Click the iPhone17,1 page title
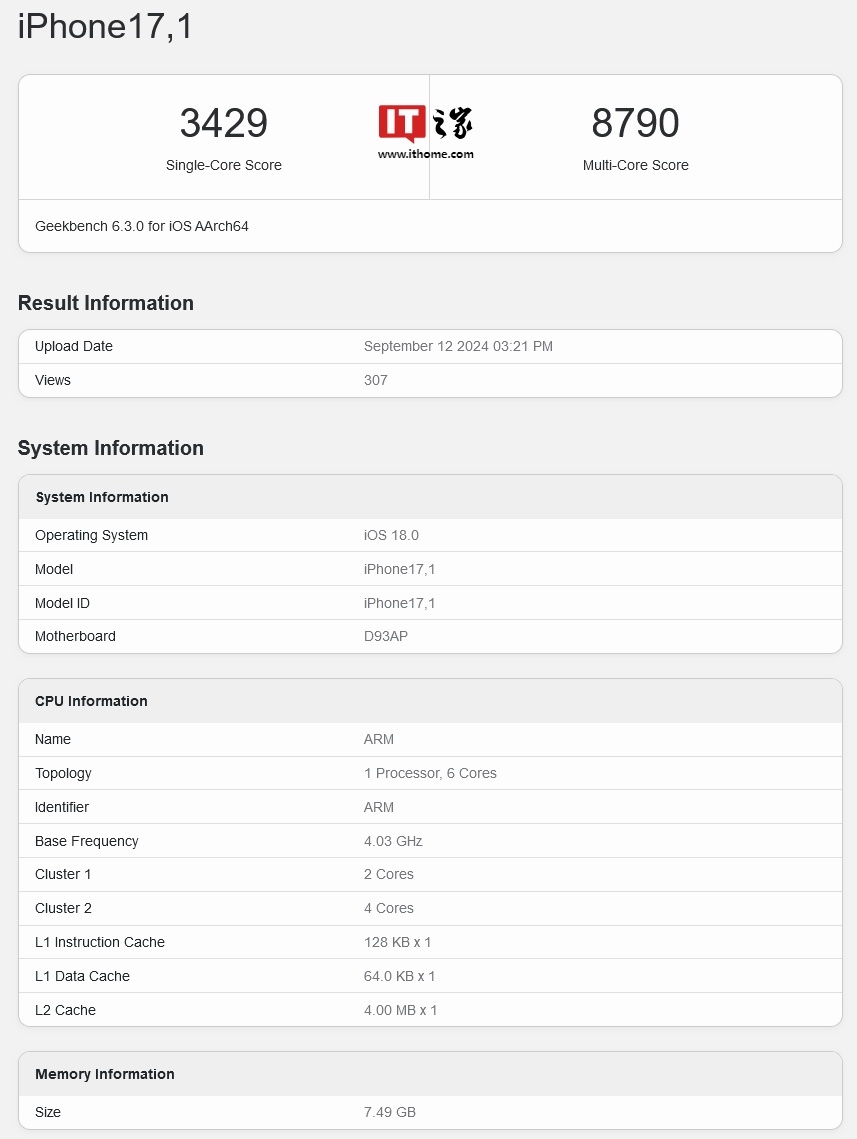857x1139 pixels. (105, 27)
